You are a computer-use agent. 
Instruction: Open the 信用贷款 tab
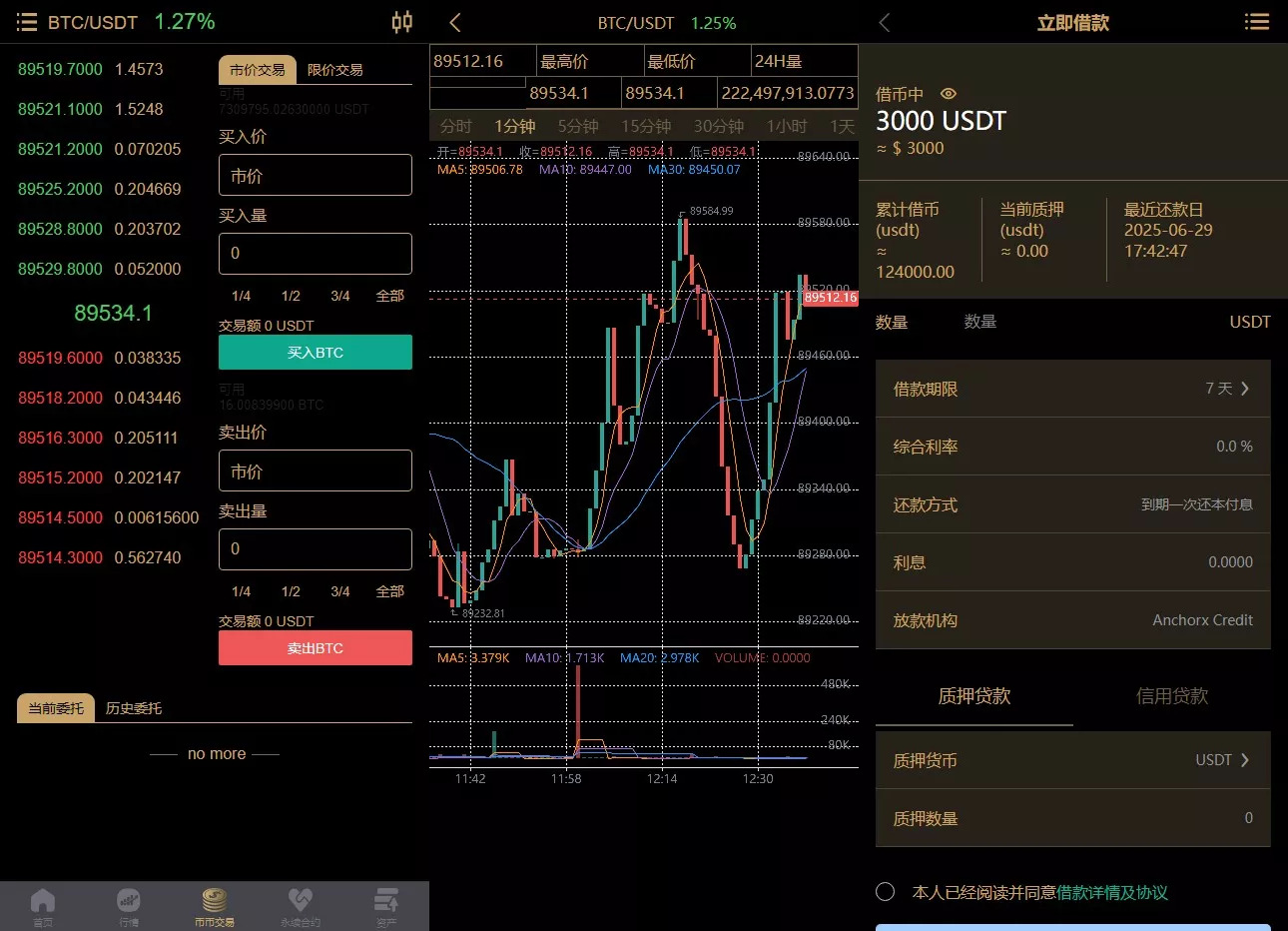(1171, 696)
